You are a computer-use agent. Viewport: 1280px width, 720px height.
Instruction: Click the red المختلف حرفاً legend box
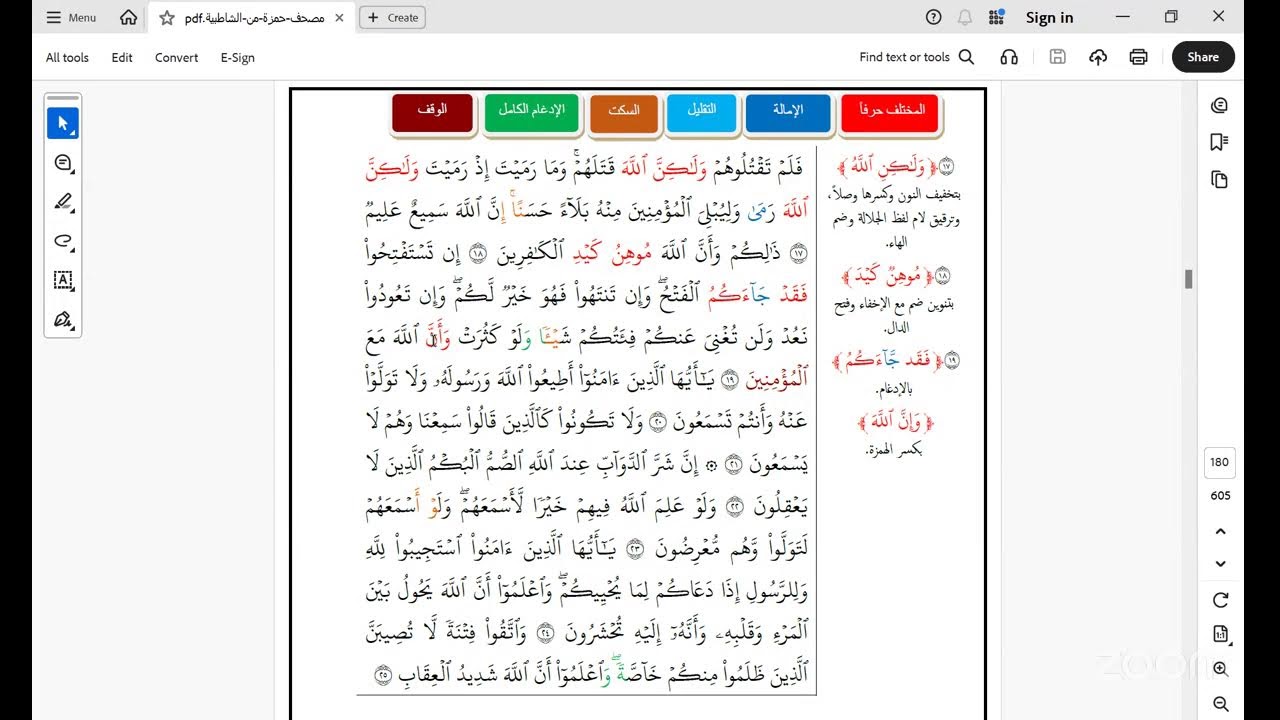[890, 113]
